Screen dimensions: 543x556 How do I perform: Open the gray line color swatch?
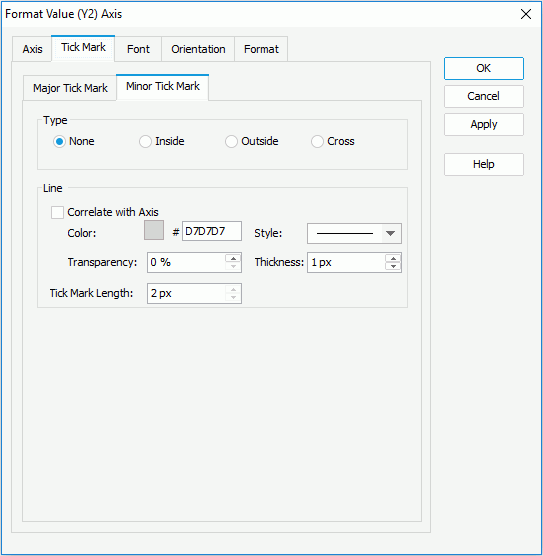(x=154, y=230)
